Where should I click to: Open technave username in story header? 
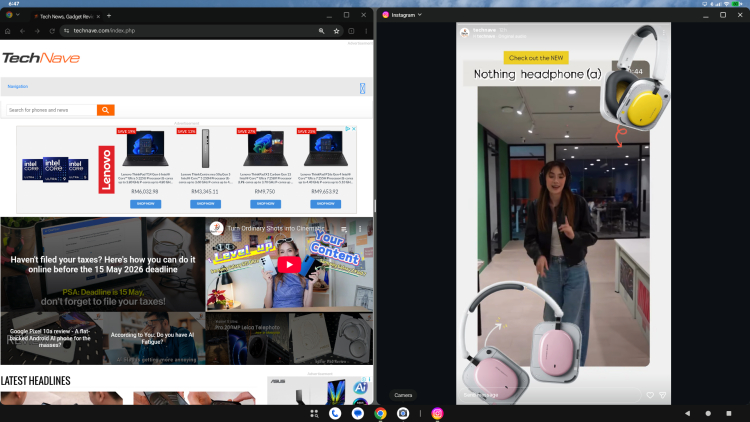coord(484,30)
